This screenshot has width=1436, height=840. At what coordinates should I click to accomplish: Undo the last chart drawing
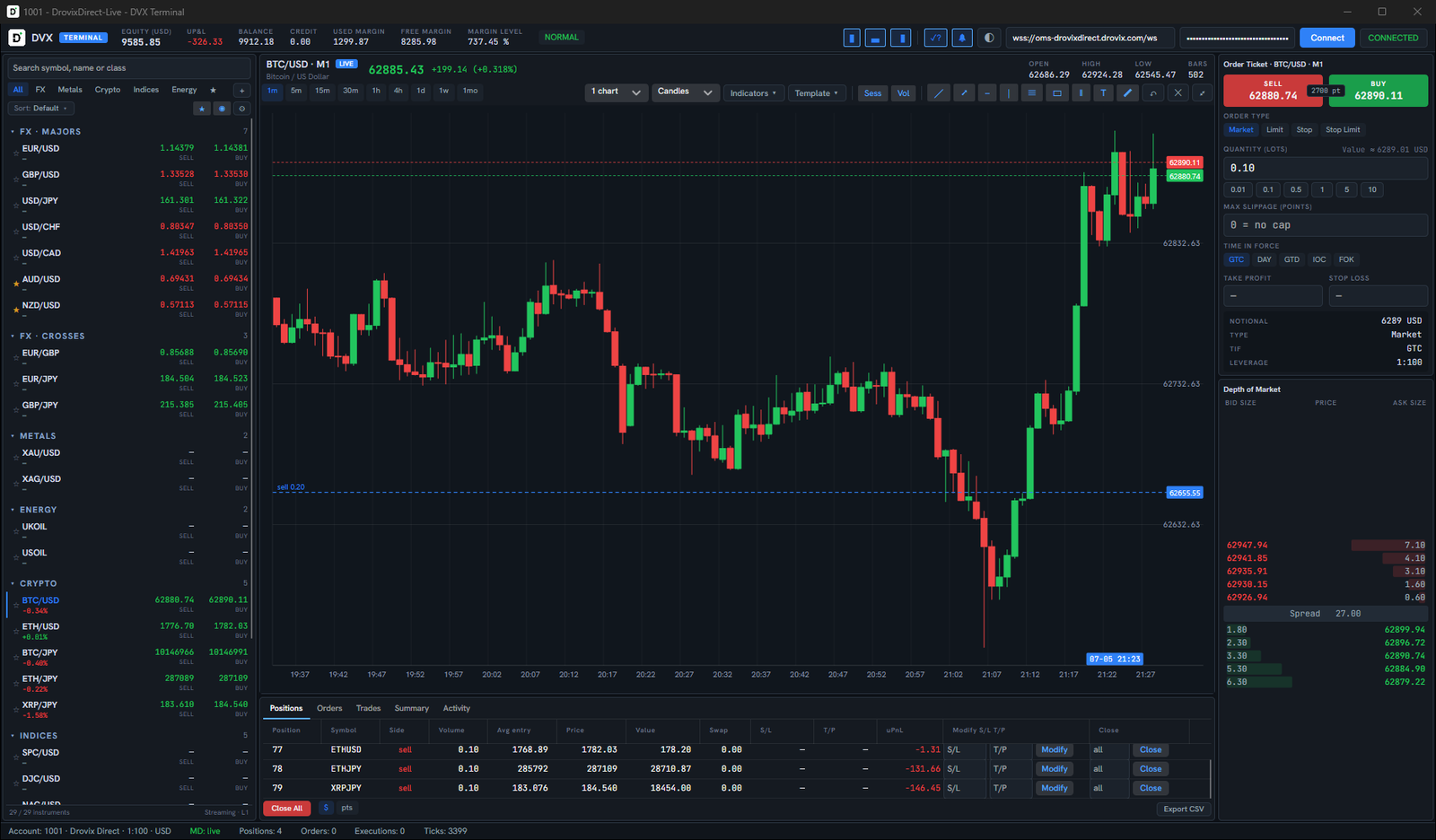coord(1153,93)
